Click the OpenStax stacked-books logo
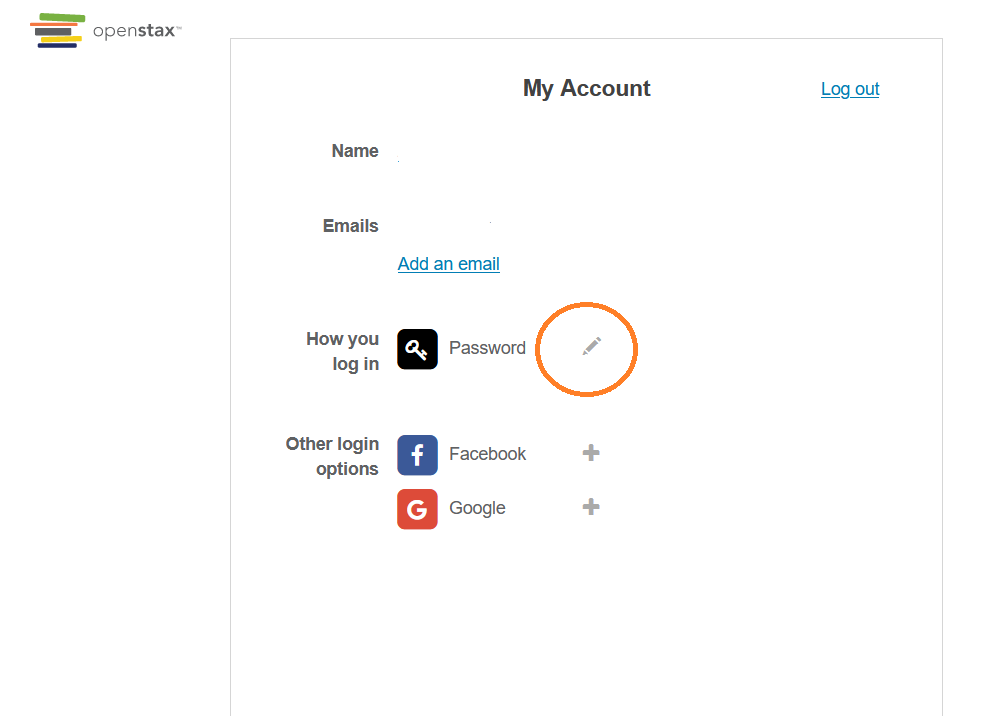 (x=57, y=30)
